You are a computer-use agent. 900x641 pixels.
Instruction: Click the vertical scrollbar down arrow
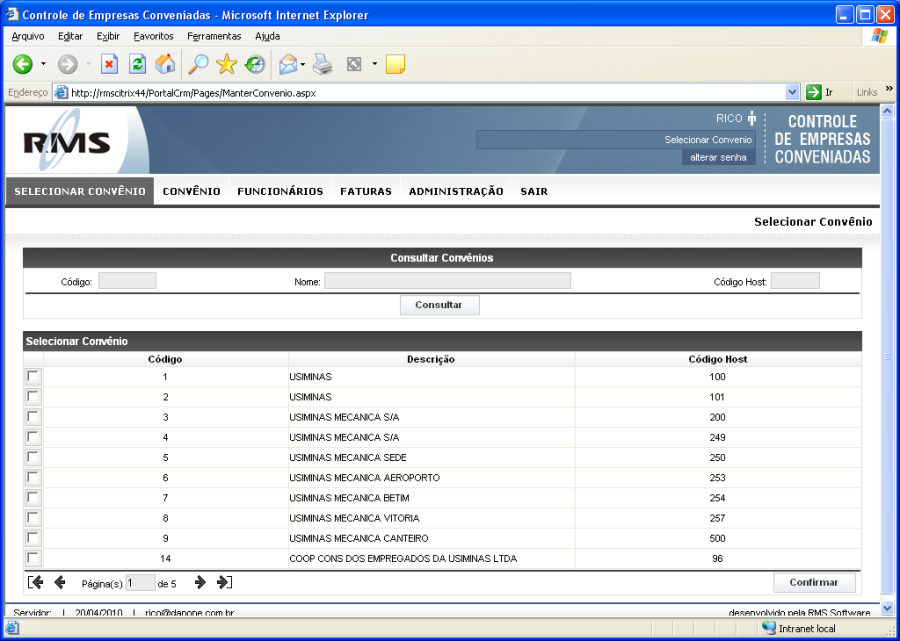pos(887,608)
